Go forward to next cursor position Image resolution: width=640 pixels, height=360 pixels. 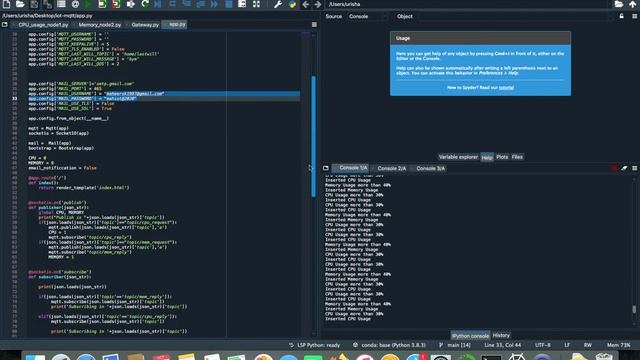[318, 4]
